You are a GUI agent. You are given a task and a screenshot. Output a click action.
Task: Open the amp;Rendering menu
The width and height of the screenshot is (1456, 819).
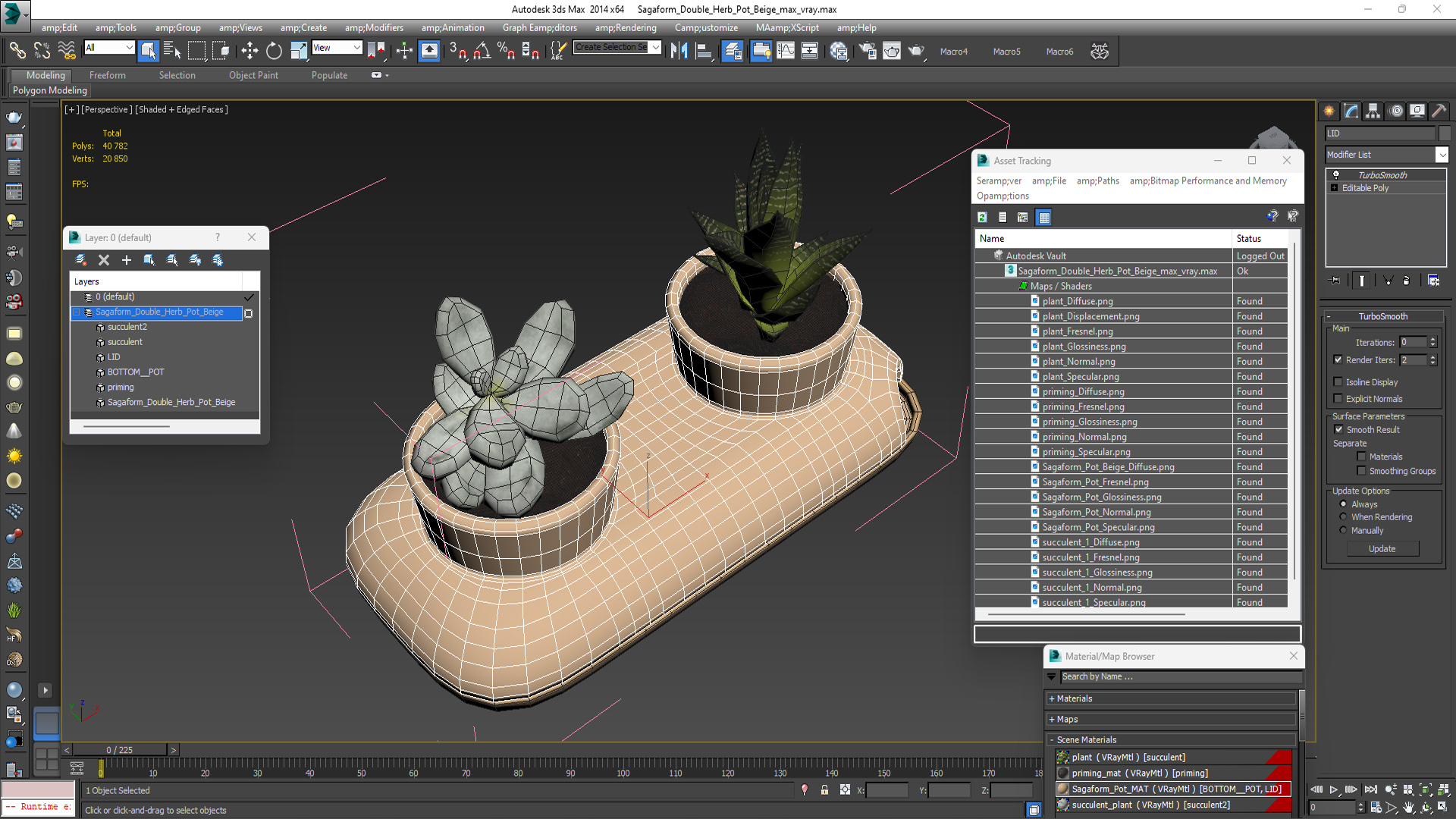click(625, 28)
